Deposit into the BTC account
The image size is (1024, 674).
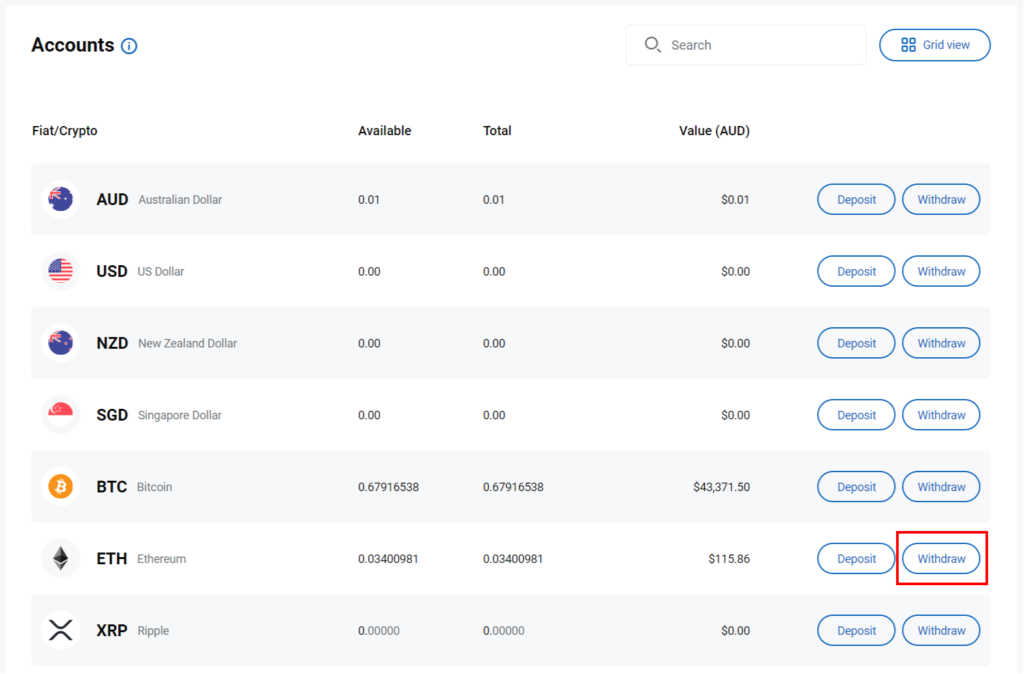coord(856,487)
